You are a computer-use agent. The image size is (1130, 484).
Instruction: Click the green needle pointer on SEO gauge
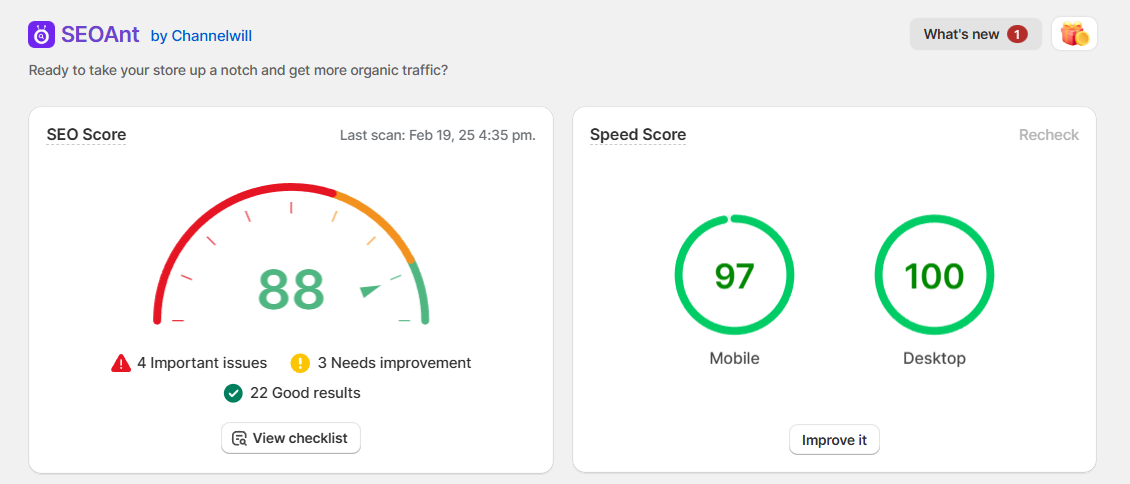(x=371, y=290)
